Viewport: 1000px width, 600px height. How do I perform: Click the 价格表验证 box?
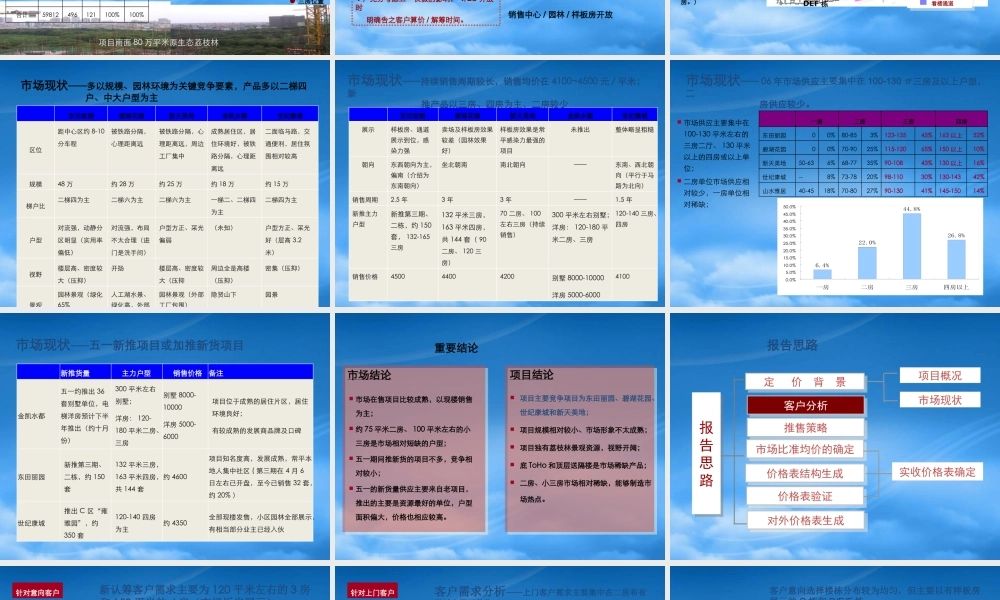click(805, 496)
